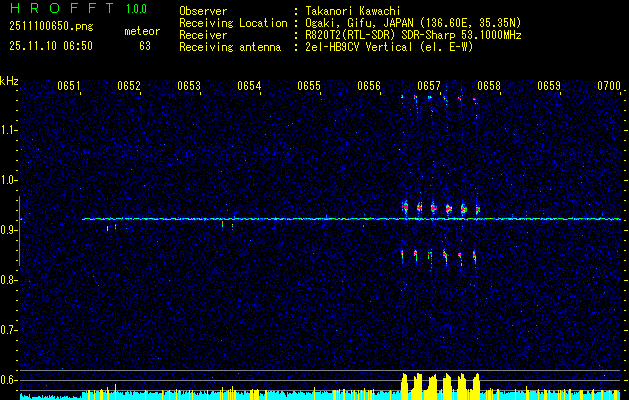Screen dimensions: 629x400
Task: Click the meteor count 63
Action: pos(145,46)
